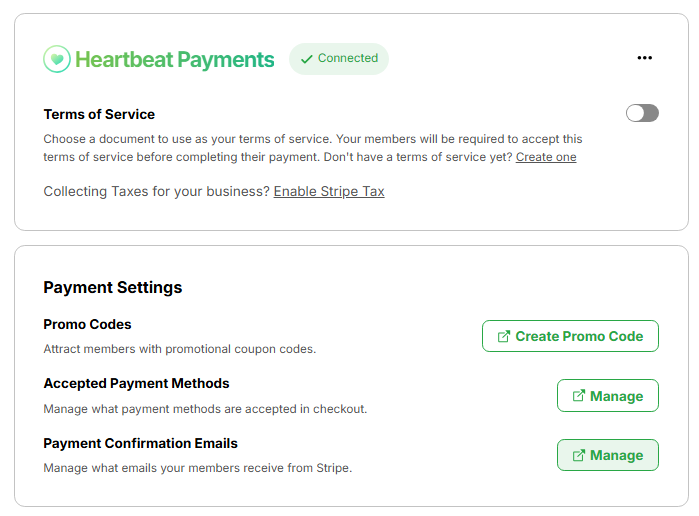Click the Accepted Payment Methods label

point(136,384)
